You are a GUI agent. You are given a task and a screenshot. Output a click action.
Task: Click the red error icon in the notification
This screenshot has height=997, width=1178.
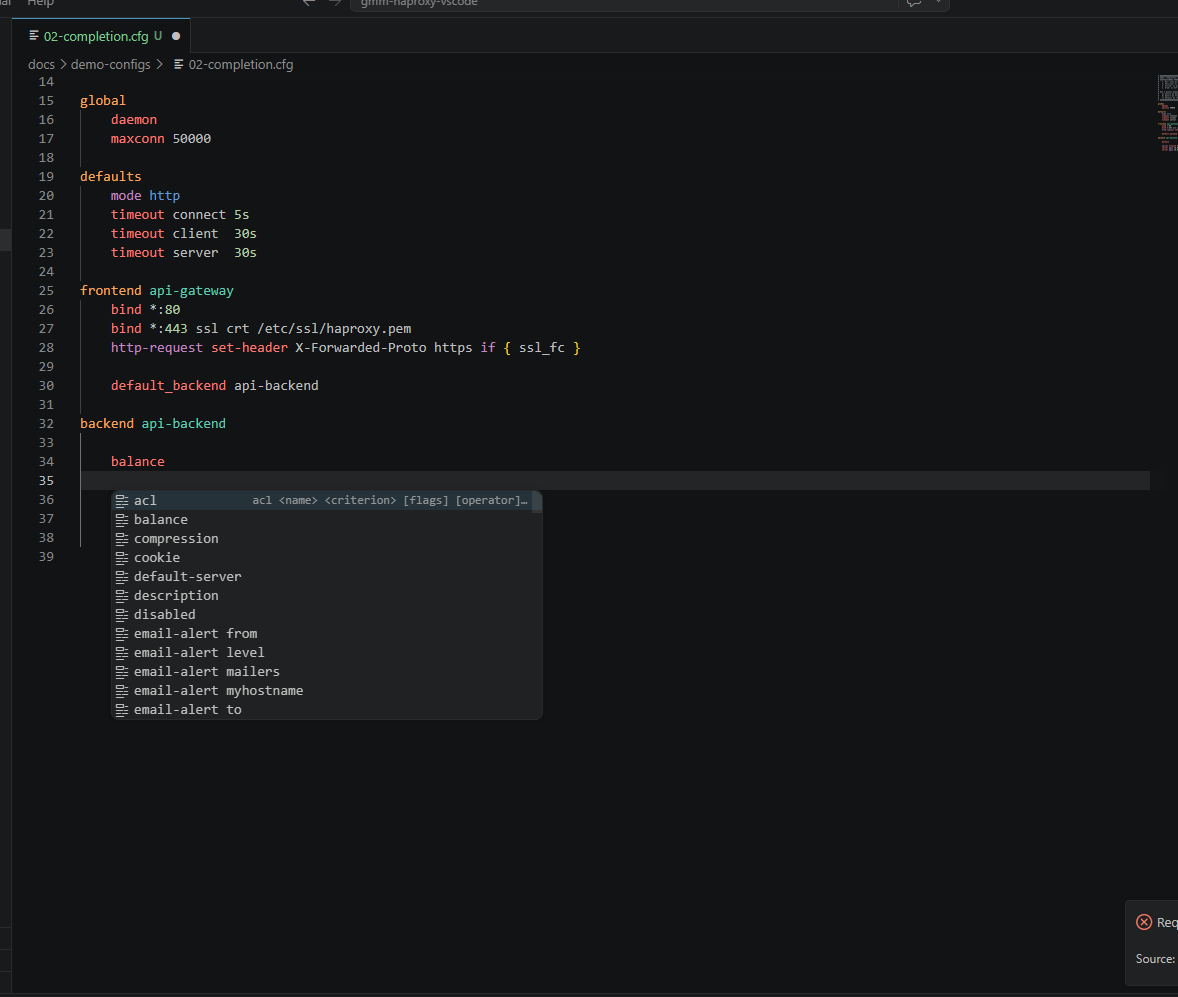[x=1144, y=921]
